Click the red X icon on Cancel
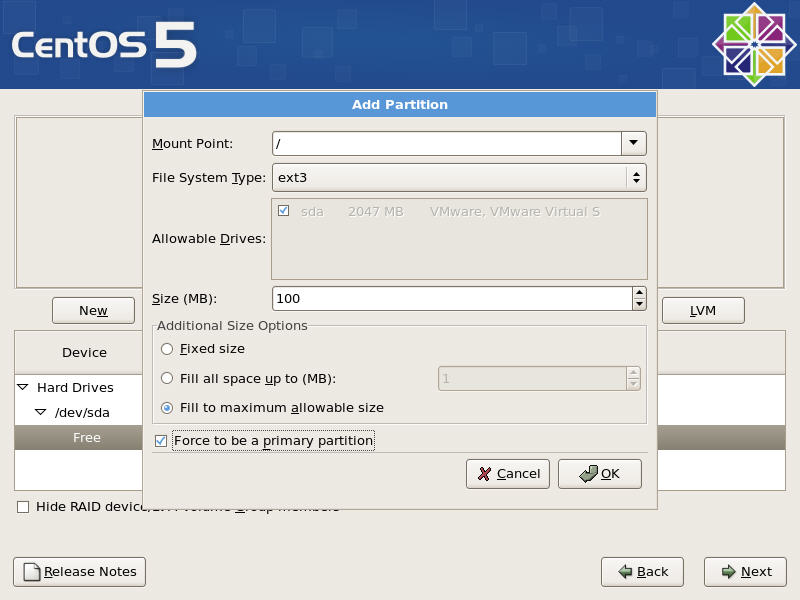 (484, 474)
